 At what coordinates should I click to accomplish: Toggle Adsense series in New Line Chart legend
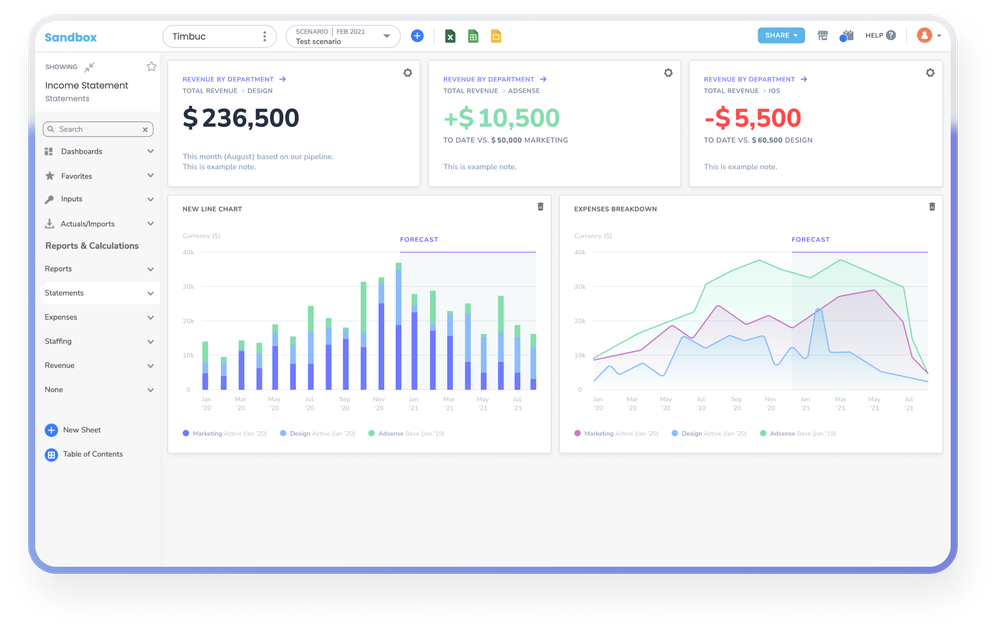tap(406, 434)
